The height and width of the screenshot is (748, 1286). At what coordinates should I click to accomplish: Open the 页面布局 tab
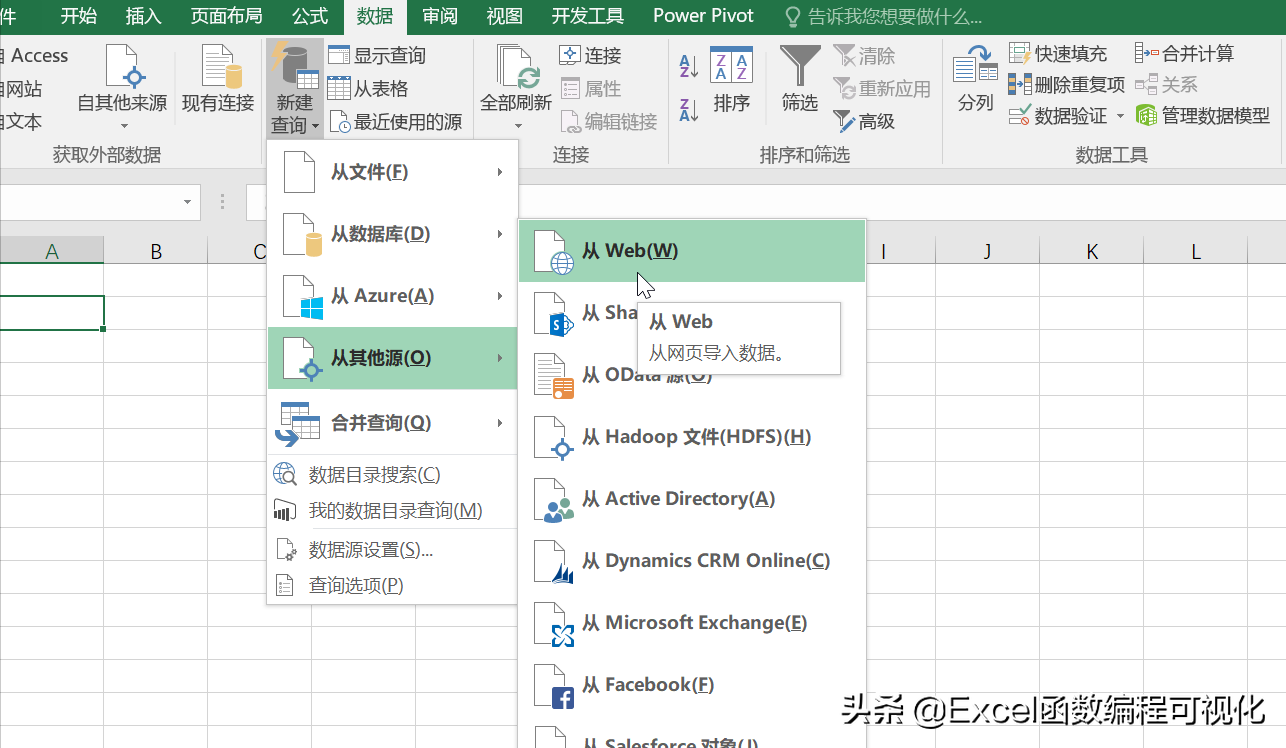(x=226, y=16)
